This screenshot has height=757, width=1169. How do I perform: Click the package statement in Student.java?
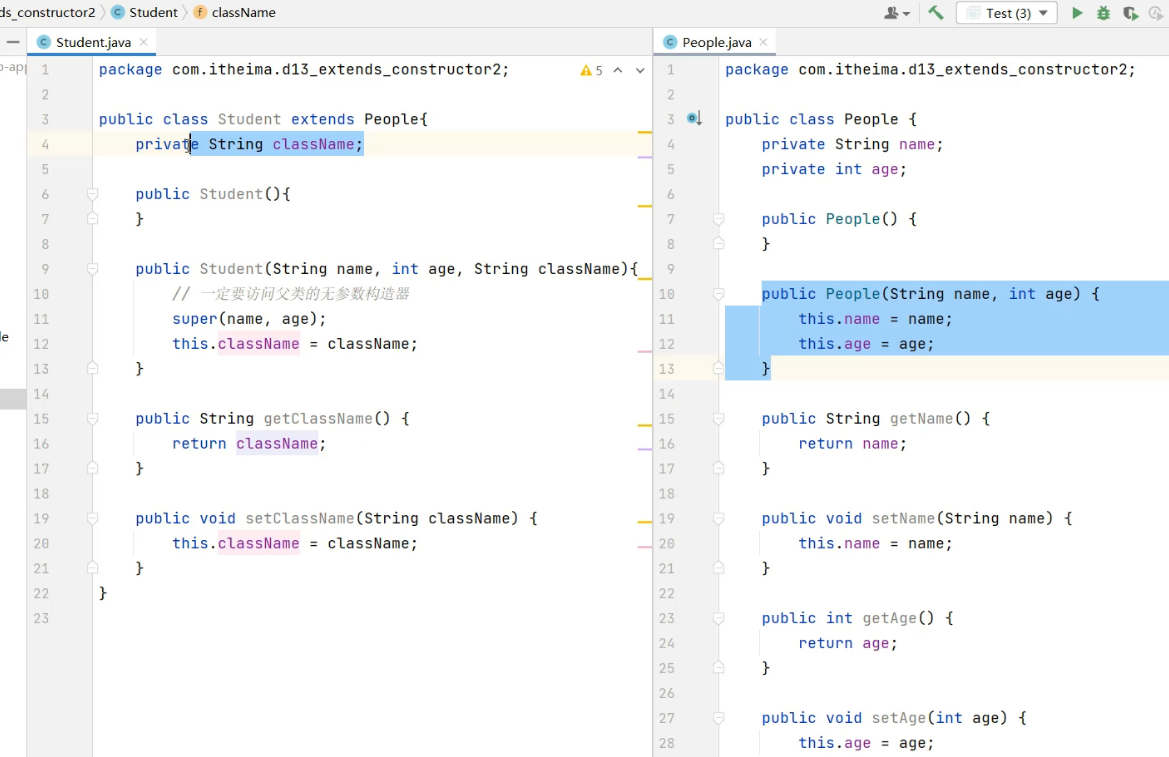point(303,69)
